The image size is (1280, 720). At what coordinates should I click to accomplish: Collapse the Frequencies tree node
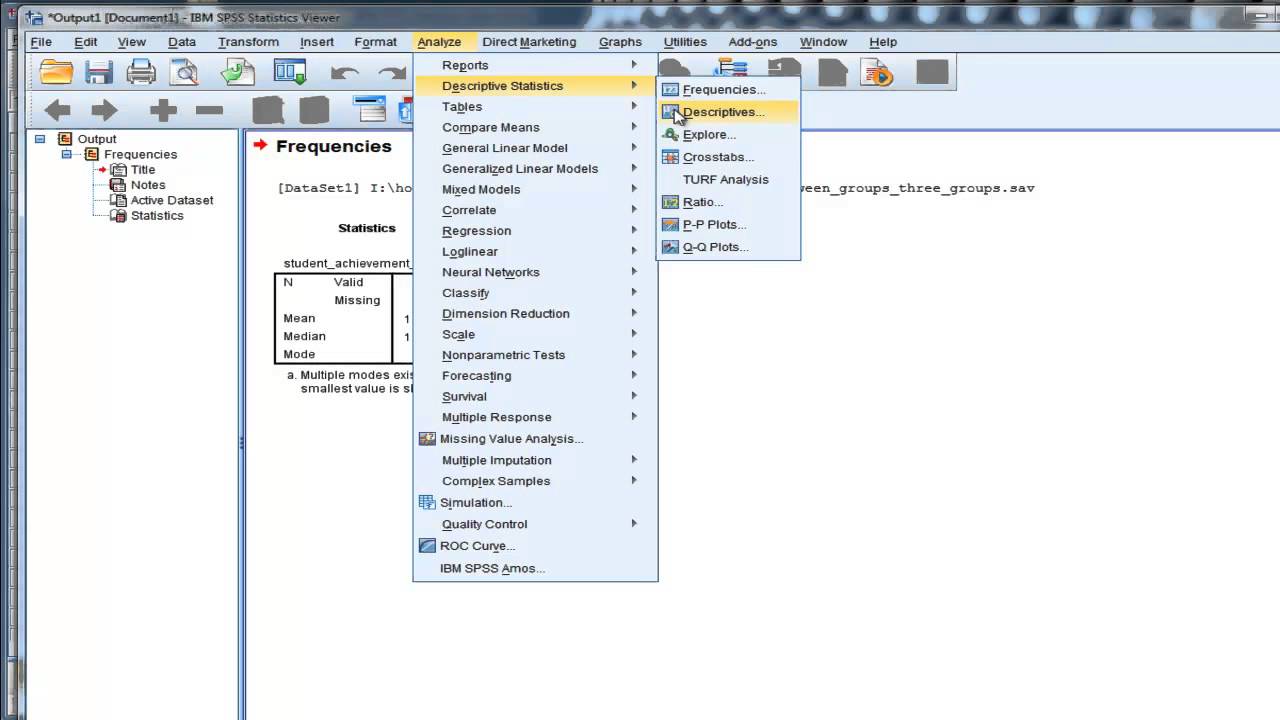[x=67, y=154]
